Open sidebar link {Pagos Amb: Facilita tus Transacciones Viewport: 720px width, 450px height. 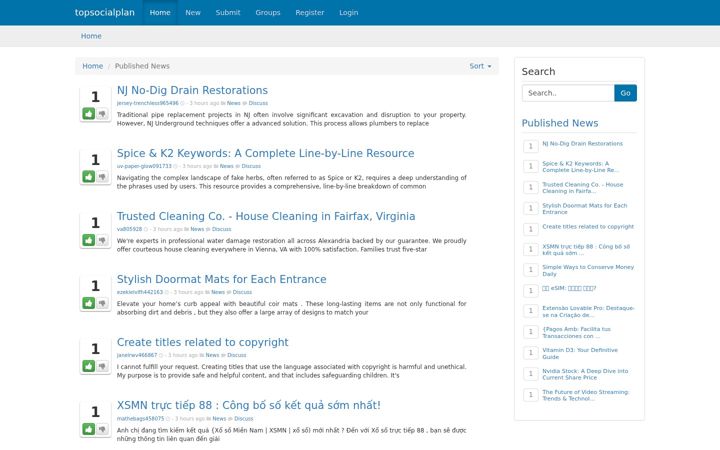pyautogui.click(x=576, y=332)
